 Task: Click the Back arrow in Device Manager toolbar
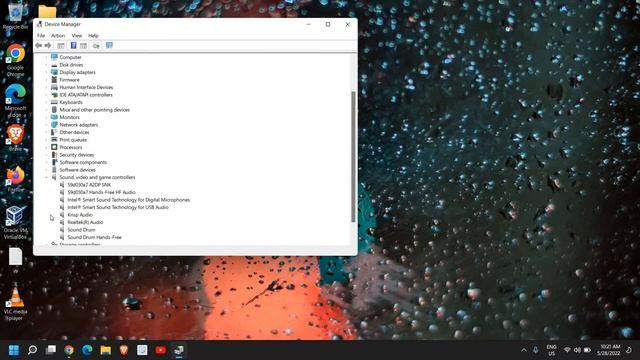[39, 45]
